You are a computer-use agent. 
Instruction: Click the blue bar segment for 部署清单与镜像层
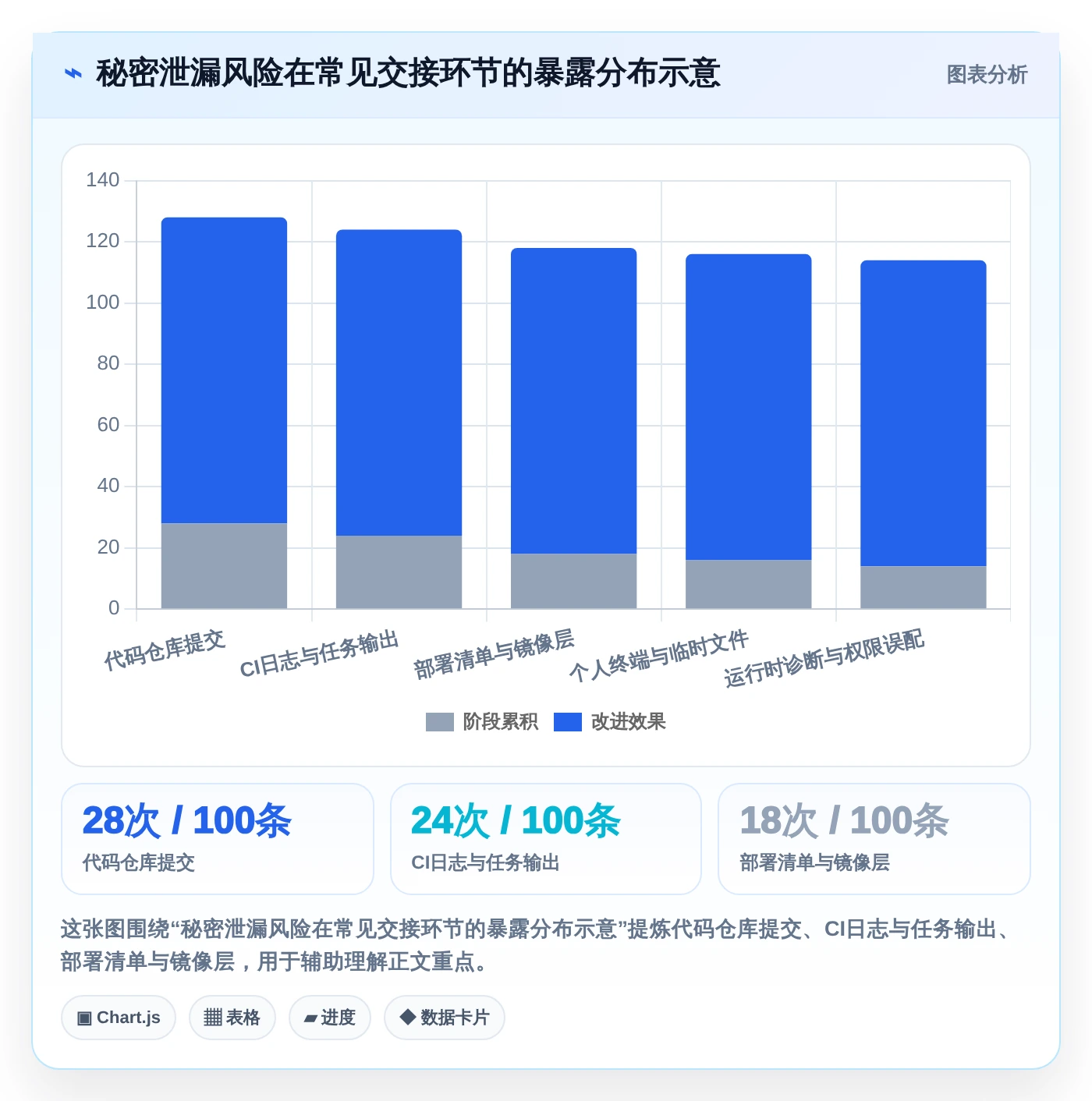pos(574,401)
